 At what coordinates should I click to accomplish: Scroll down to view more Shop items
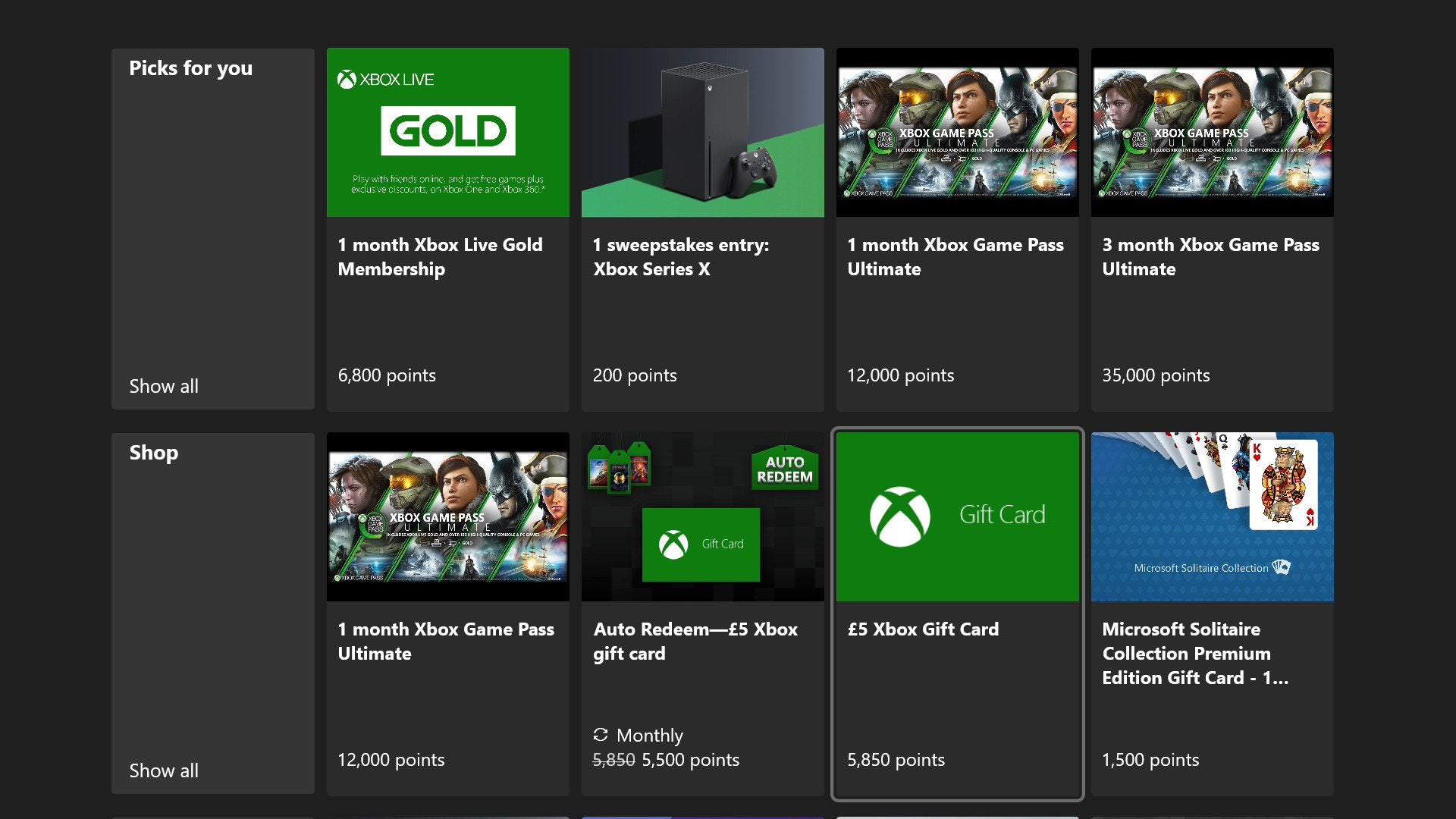[163, 770]
